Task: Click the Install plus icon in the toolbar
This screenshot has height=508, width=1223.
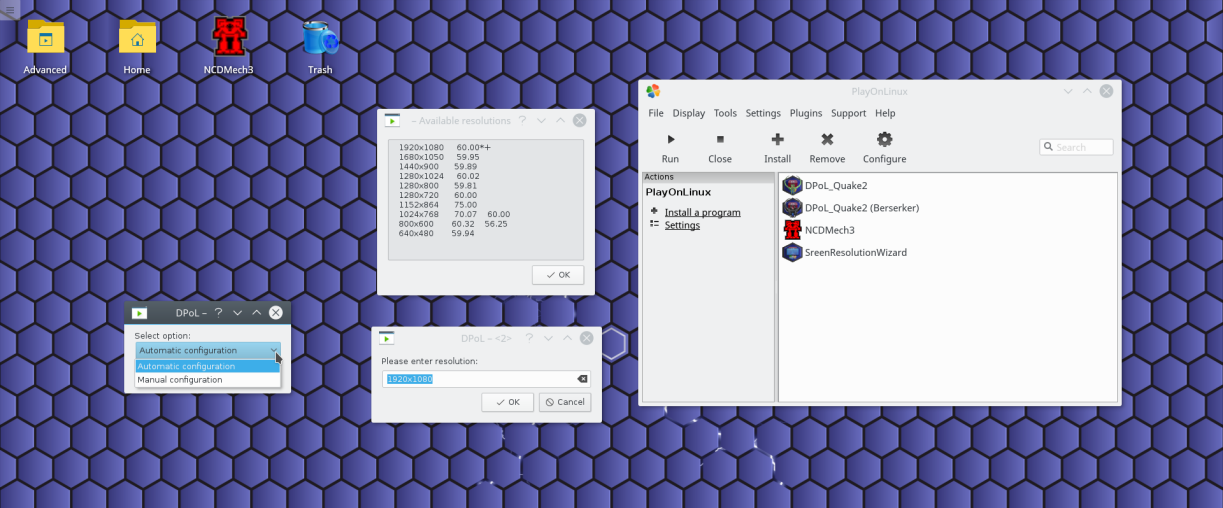Action: [777, 139]
